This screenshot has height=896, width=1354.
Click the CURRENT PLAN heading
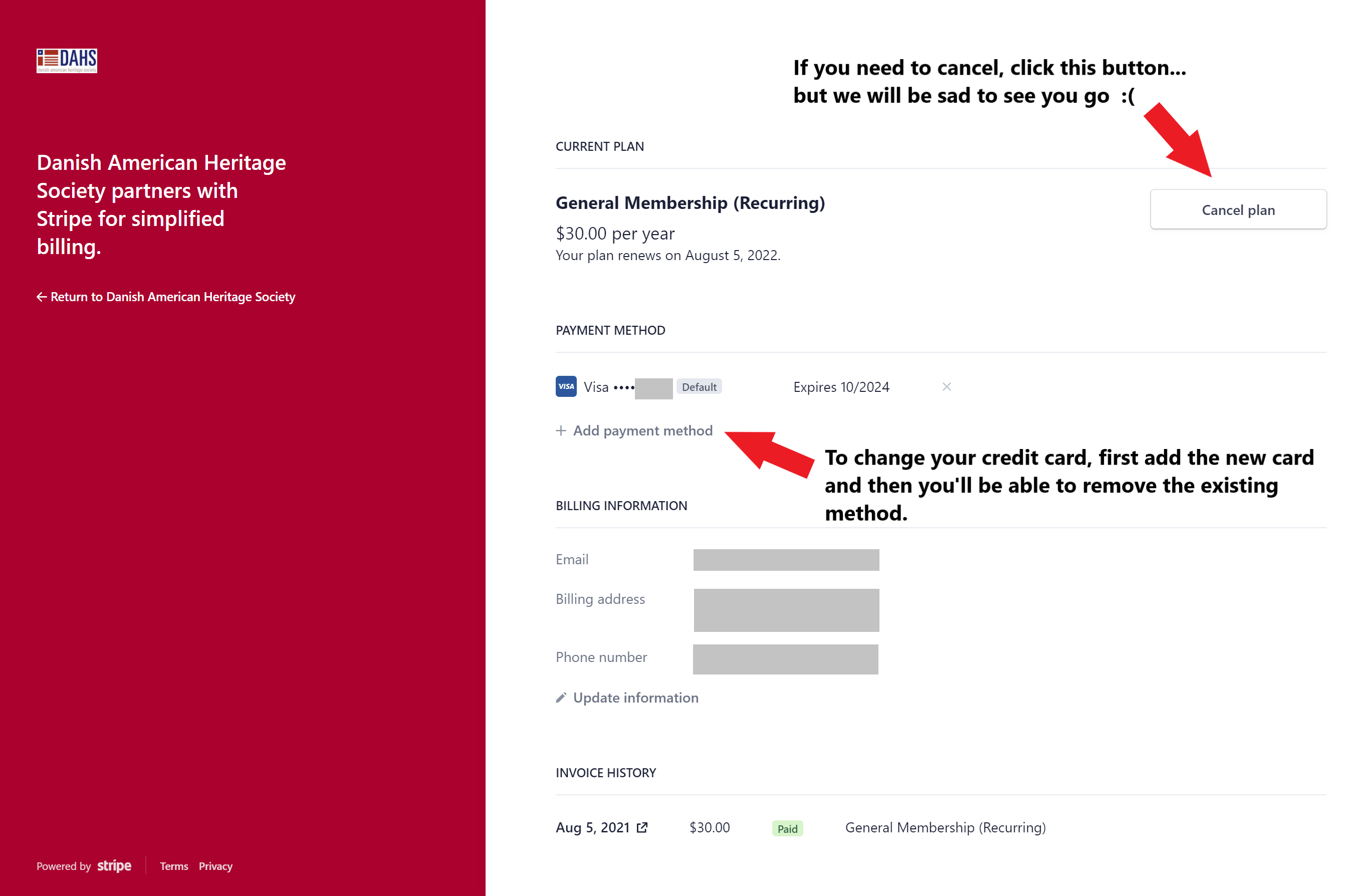tap(600, 146)
